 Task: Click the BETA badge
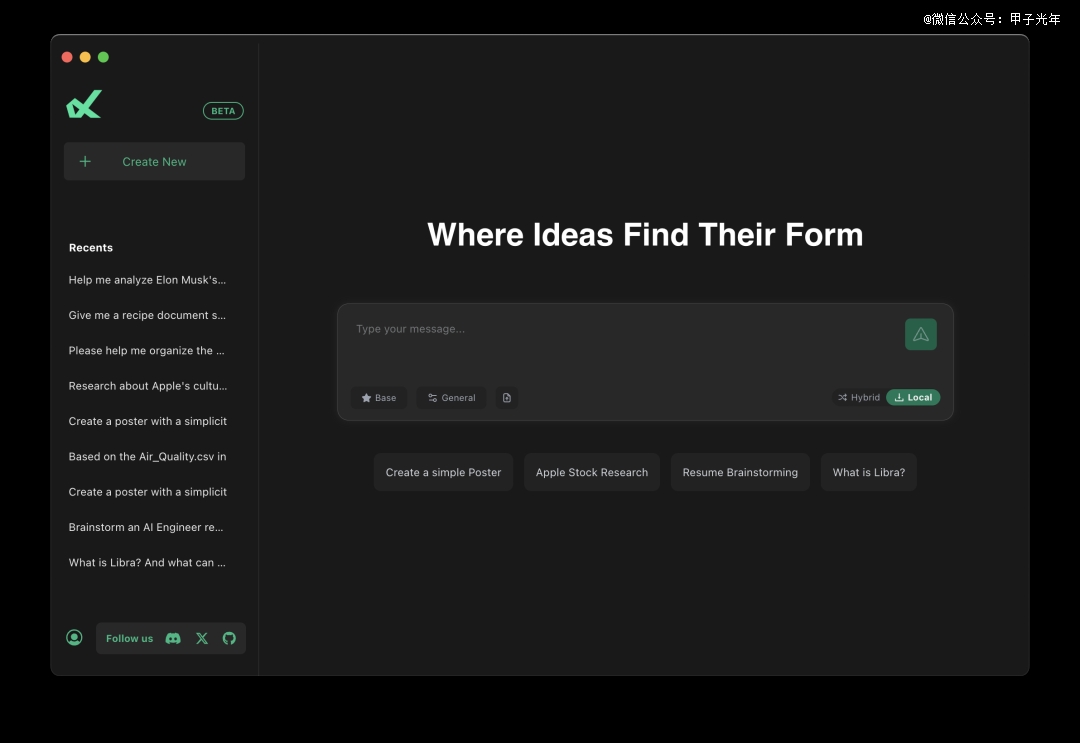pyautogui.click(x=223, y=111)
